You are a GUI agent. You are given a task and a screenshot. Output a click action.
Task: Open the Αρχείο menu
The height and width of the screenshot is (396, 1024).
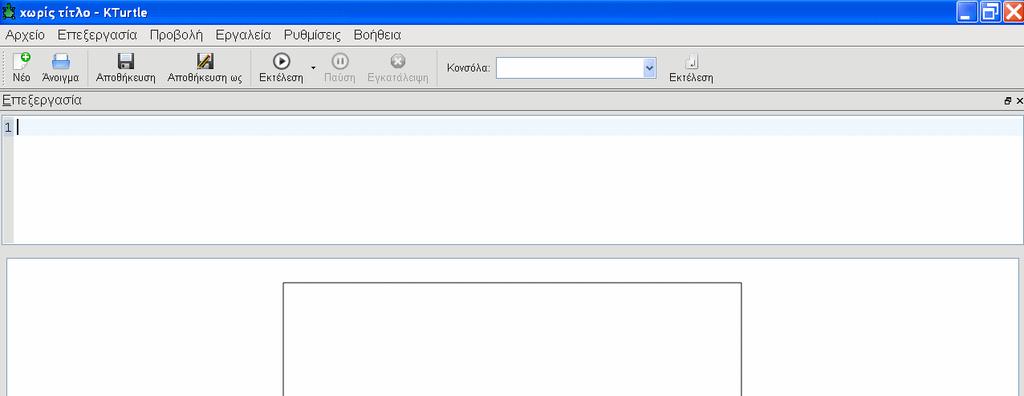tap(25, 35)
